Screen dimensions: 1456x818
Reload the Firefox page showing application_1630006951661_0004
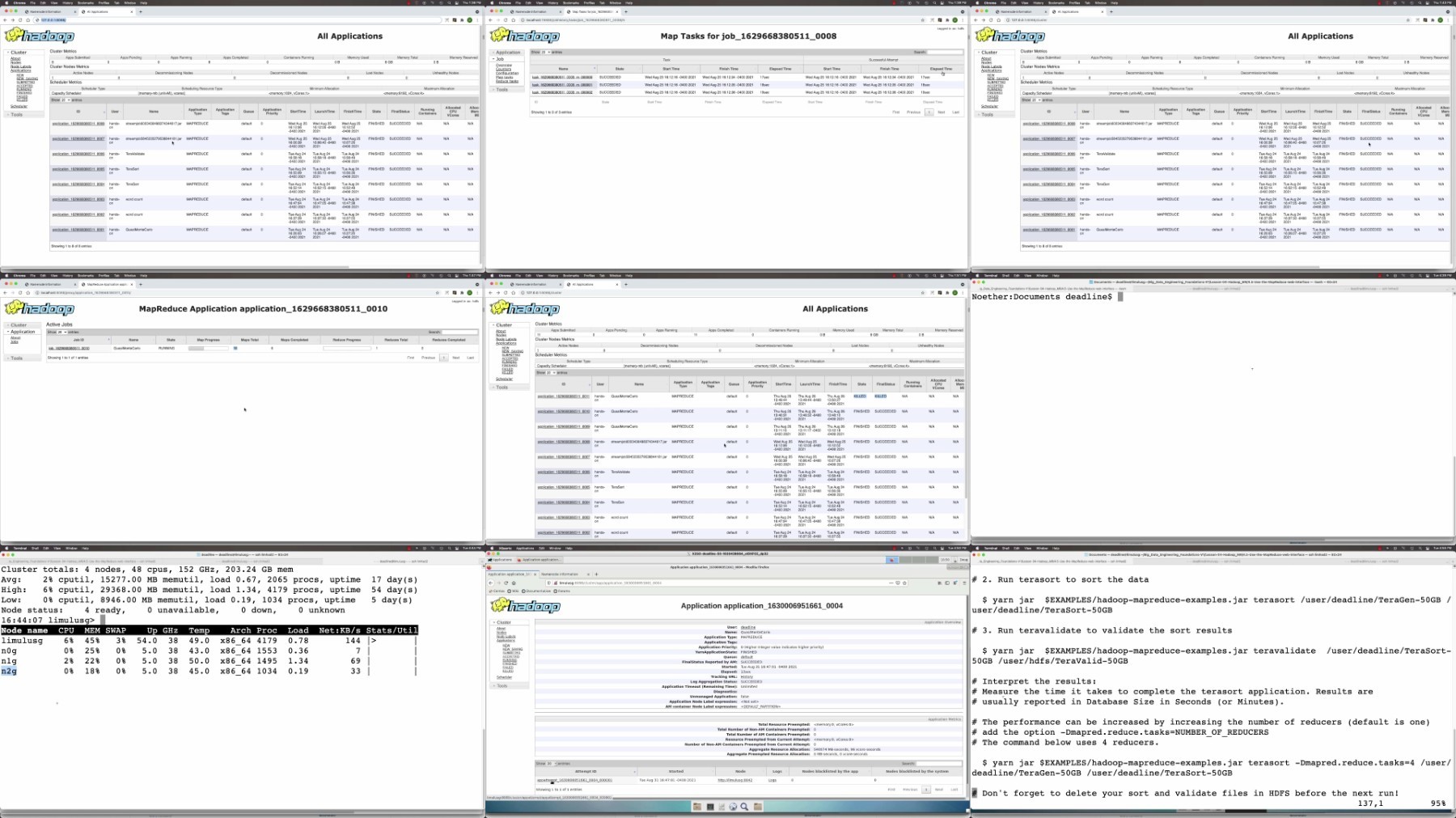(x=506, y=583)
